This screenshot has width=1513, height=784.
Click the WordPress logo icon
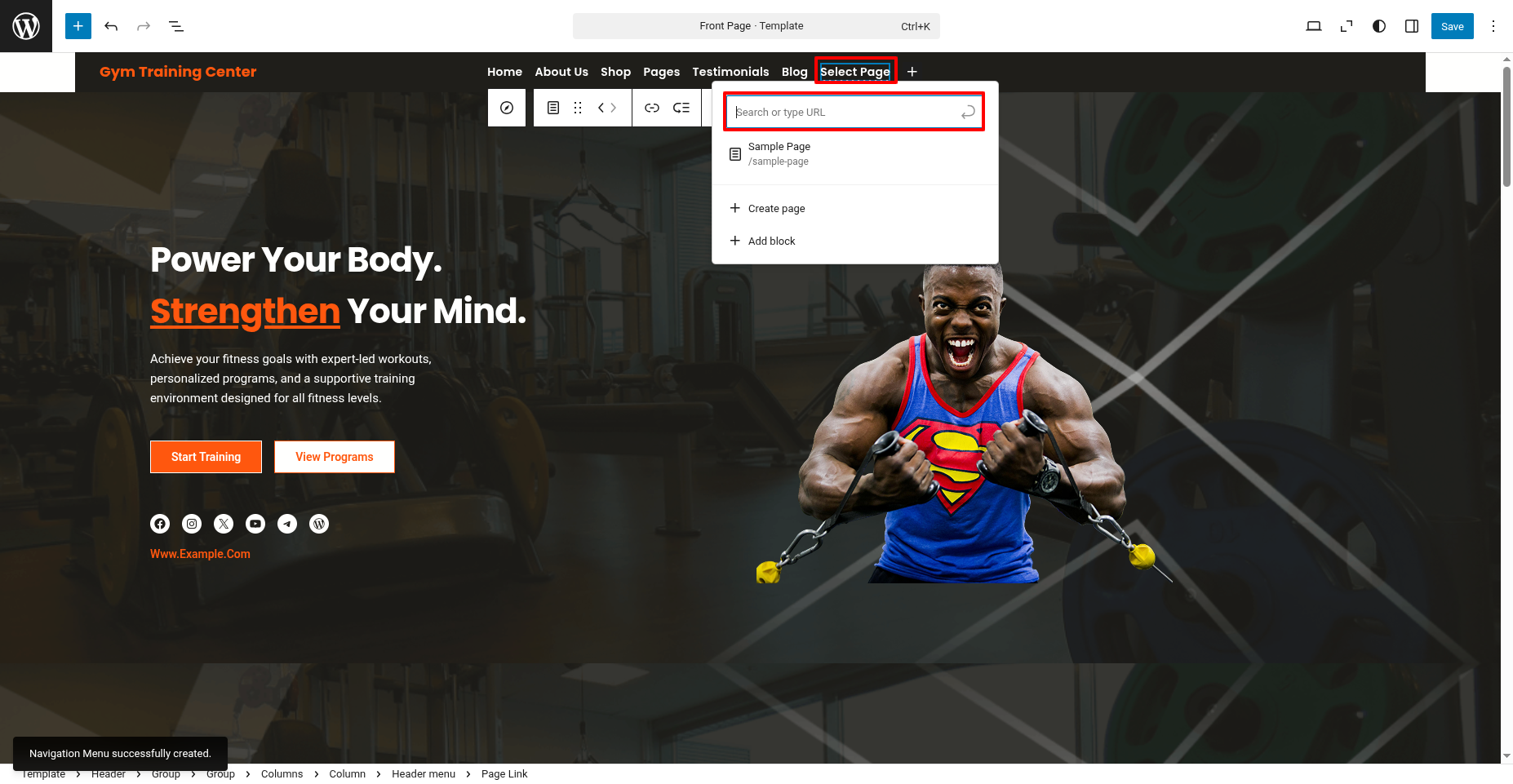coord(26,26)
